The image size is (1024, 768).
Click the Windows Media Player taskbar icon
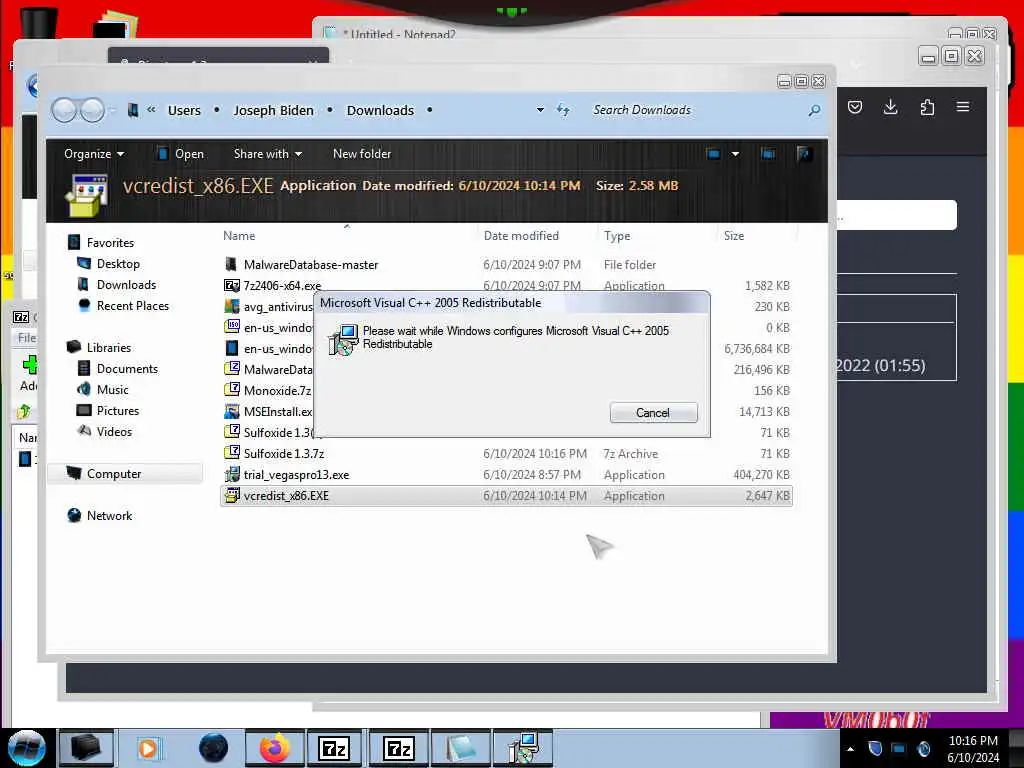[148, 748]
